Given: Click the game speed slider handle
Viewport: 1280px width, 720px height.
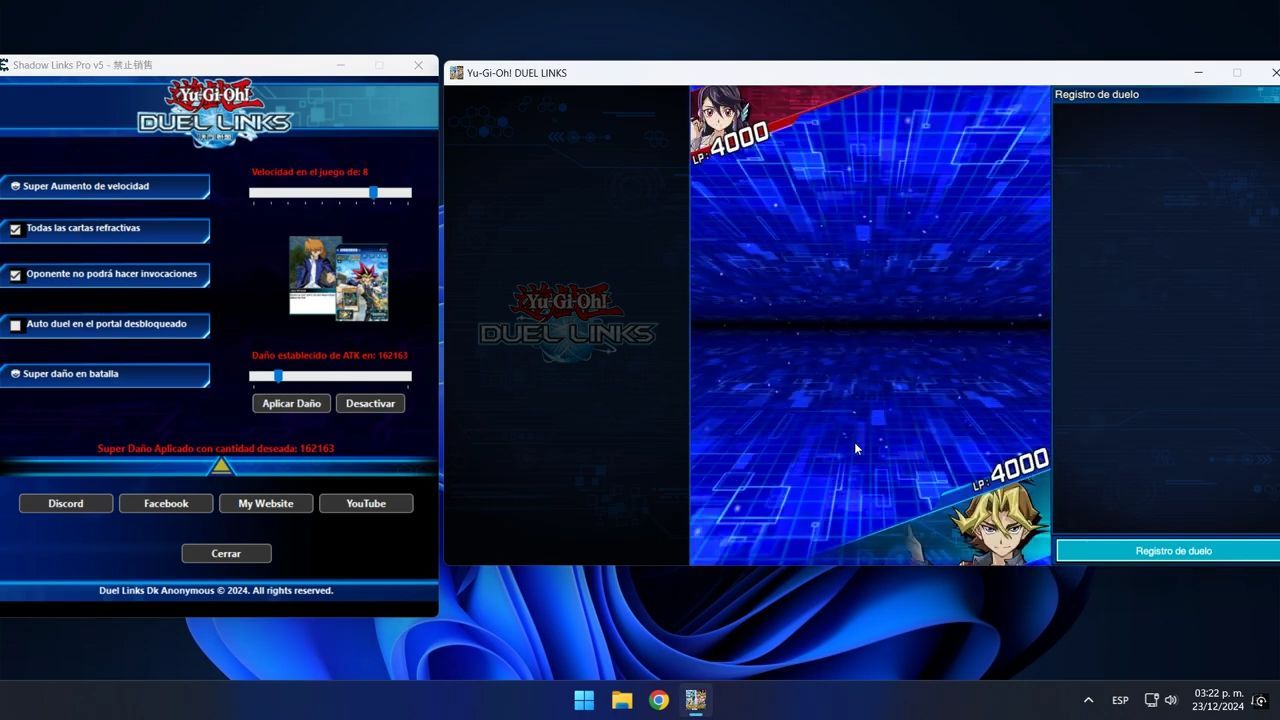Looking at the screenshot, I should tap(373, 192).
